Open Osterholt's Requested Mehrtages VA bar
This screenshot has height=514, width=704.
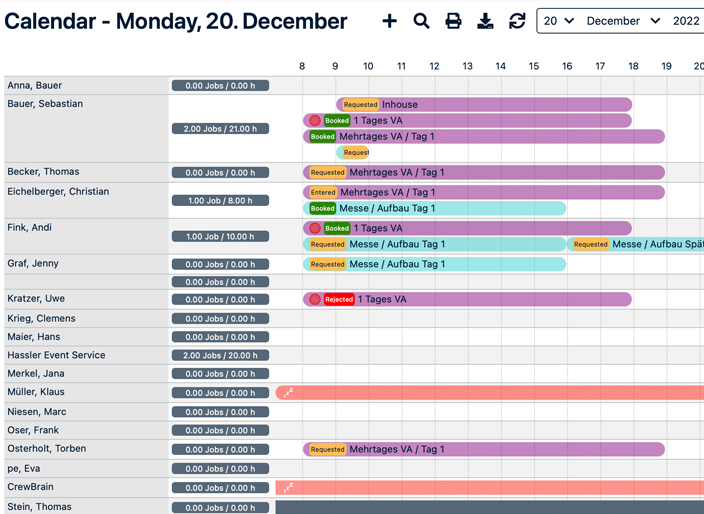coord(485,450)
